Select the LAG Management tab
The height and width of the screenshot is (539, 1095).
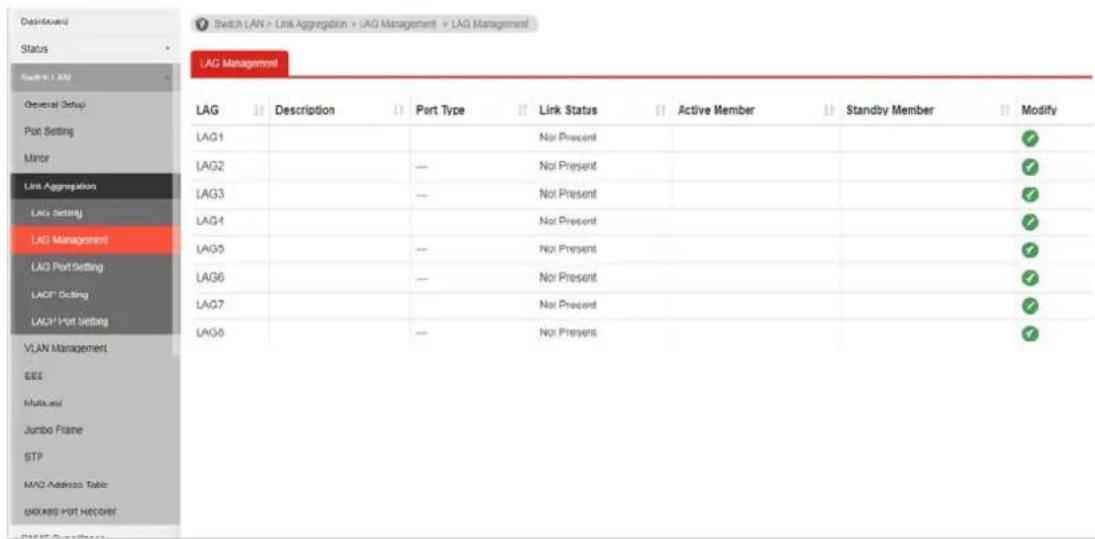(239, 64)
